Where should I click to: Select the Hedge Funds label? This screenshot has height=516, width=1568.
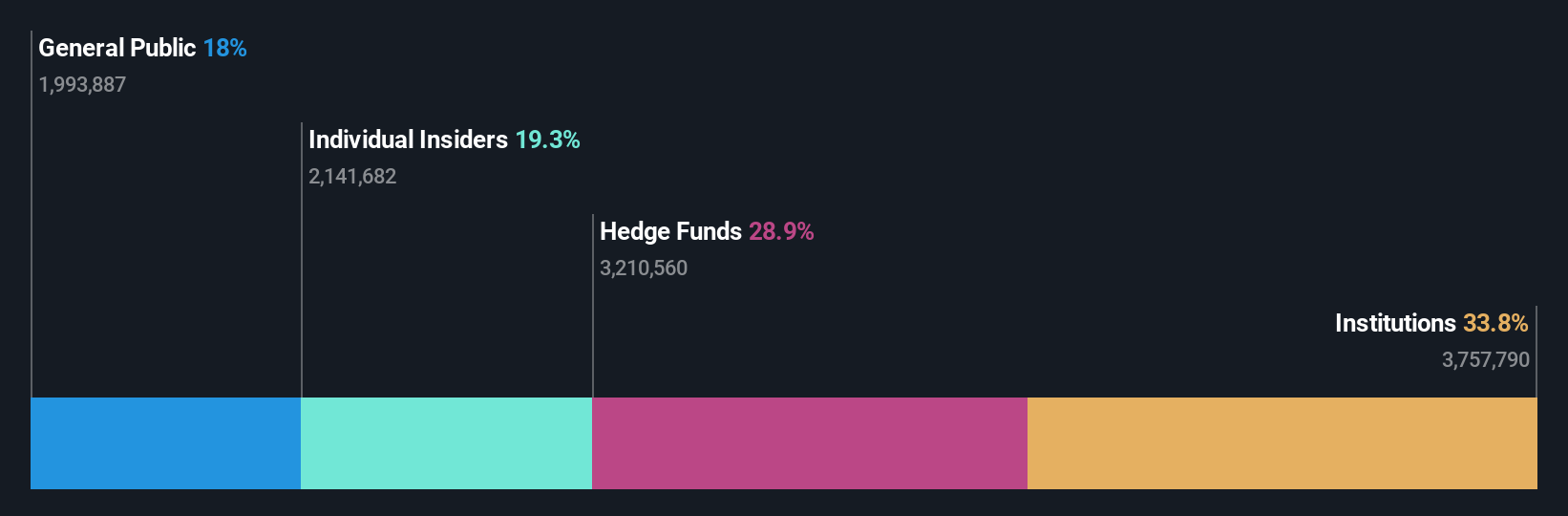(670, 231)
